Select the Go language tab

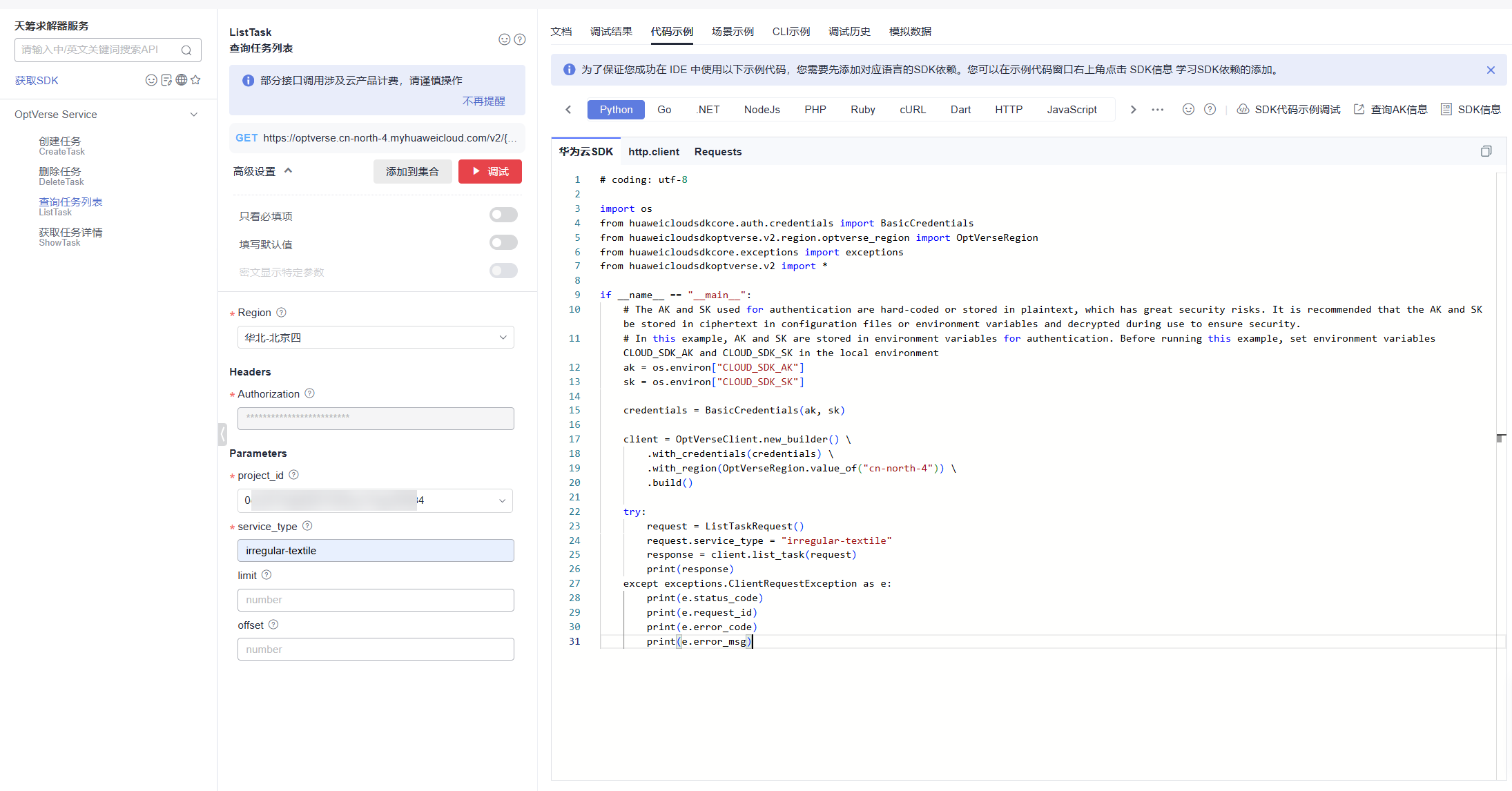664,110
